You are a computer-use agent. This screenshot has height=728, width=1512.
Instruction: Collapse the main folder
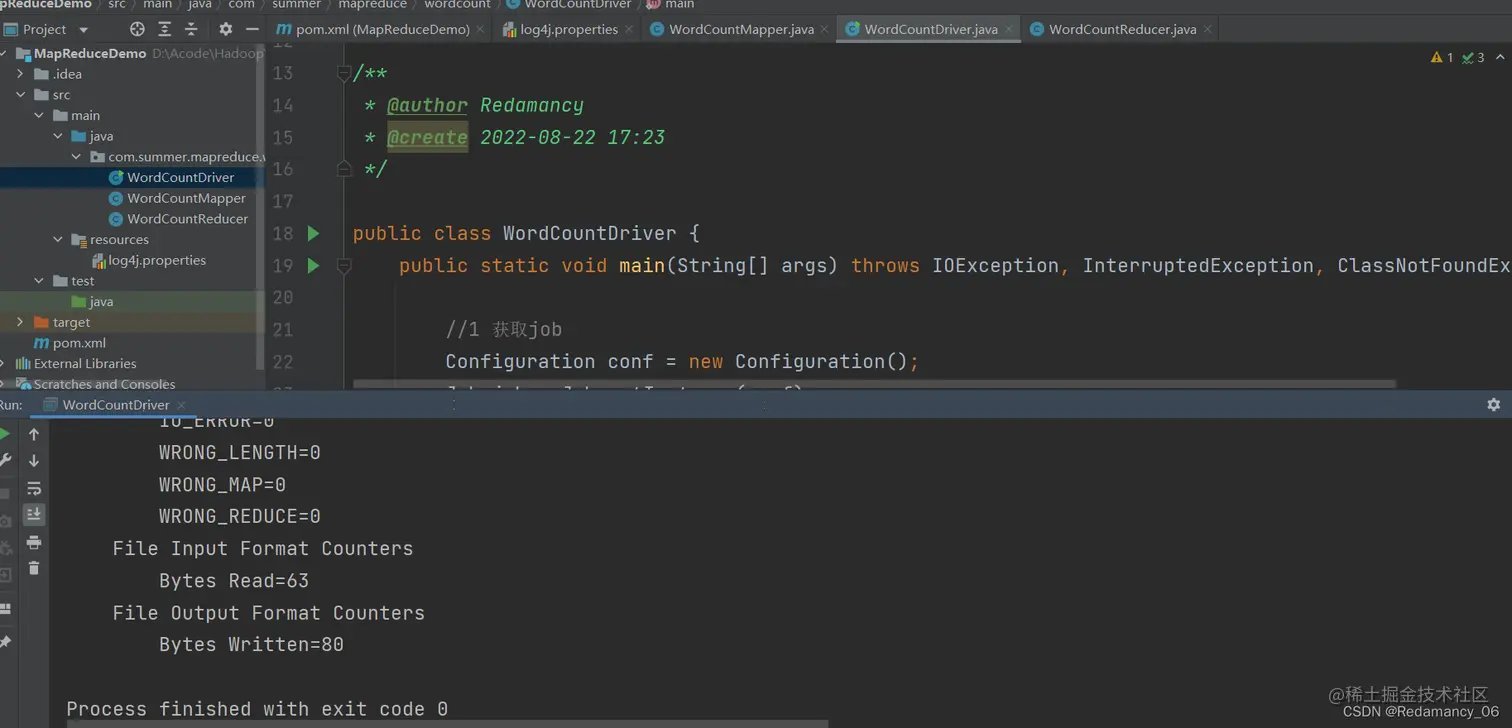[x=39, y=116]
